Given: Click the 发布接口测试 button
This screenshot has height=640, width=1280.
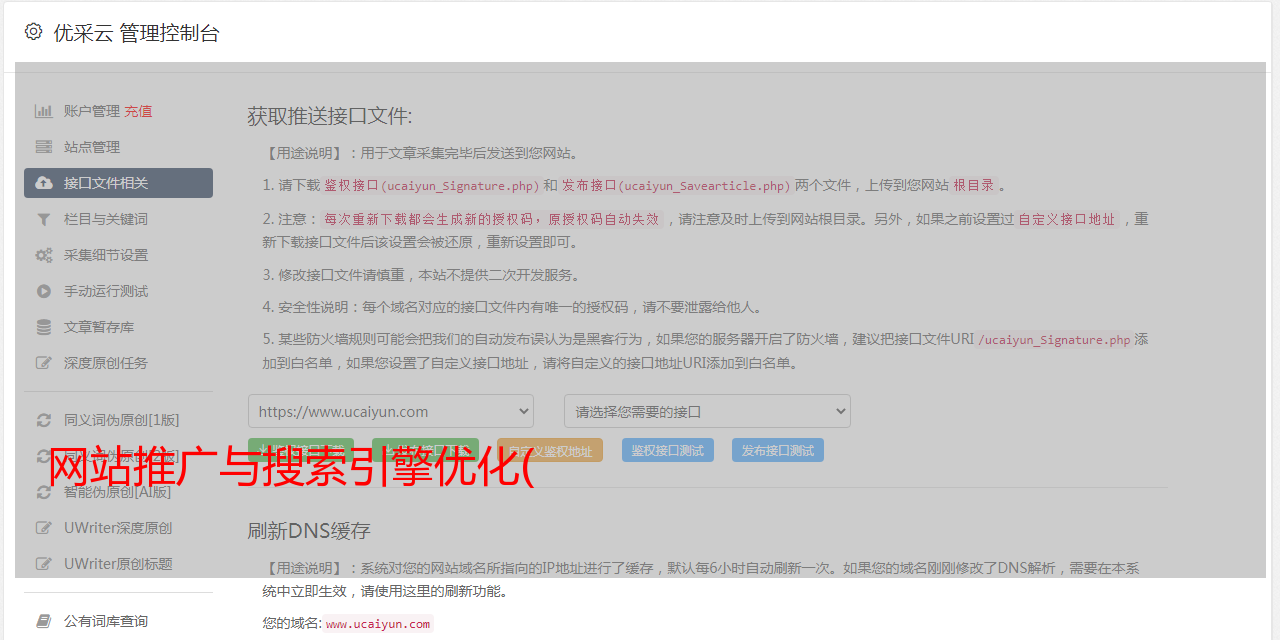Looking at the screenshot, I should pyautogui.click(x=778, y=450).
